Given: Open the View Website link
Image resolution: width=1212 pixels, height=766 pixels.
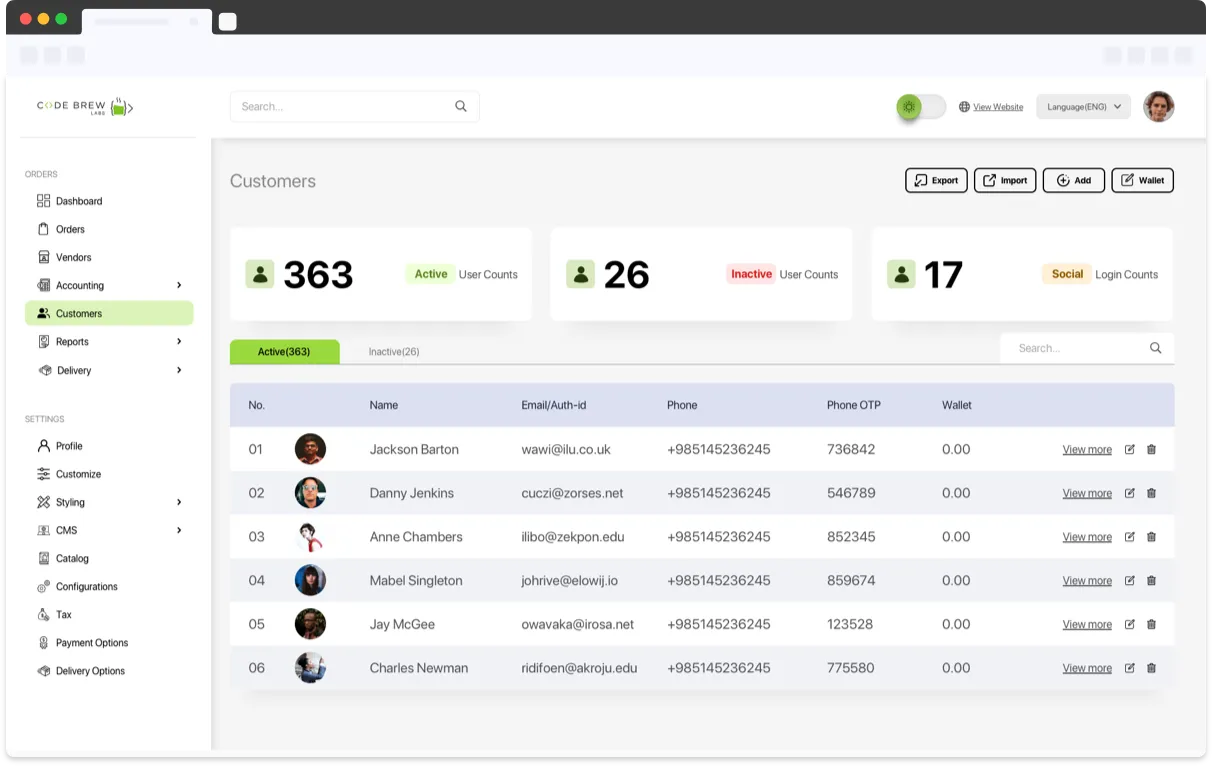Looking at the screenshot, I should [x=997, y=107].
